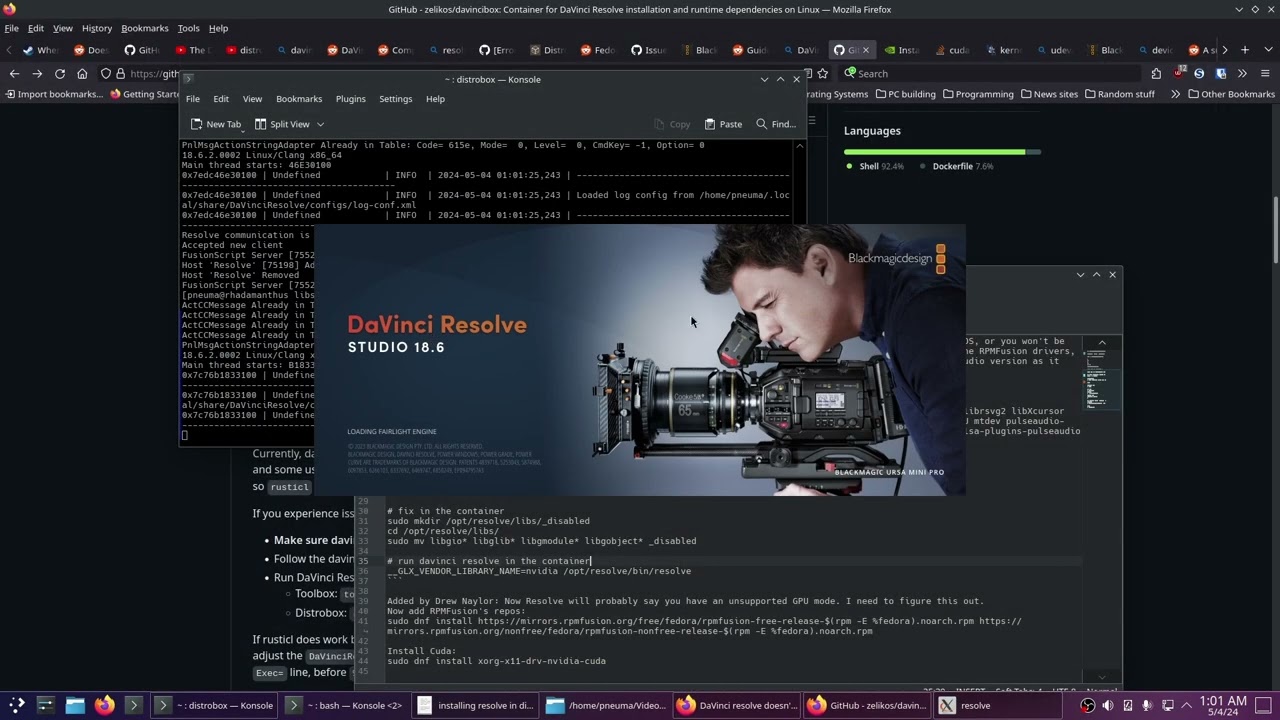This screenshot has height=720, width=1280.
Task: Open Find in the Konsole toolbar
Action: point(775,124)
